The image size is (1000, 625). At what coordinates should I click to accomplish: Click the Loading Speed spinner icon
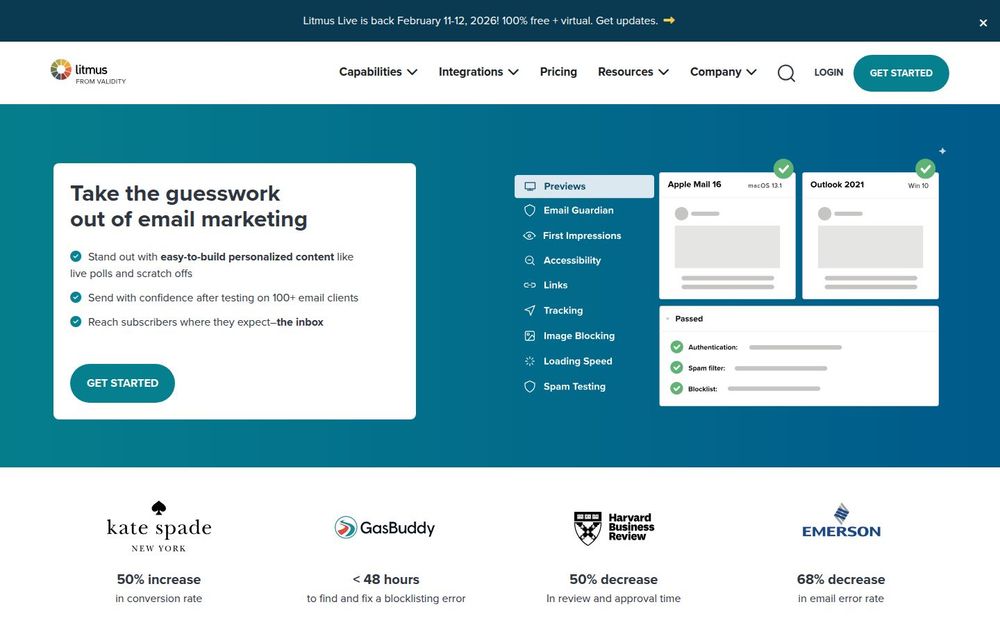click(x=529, y=361)
